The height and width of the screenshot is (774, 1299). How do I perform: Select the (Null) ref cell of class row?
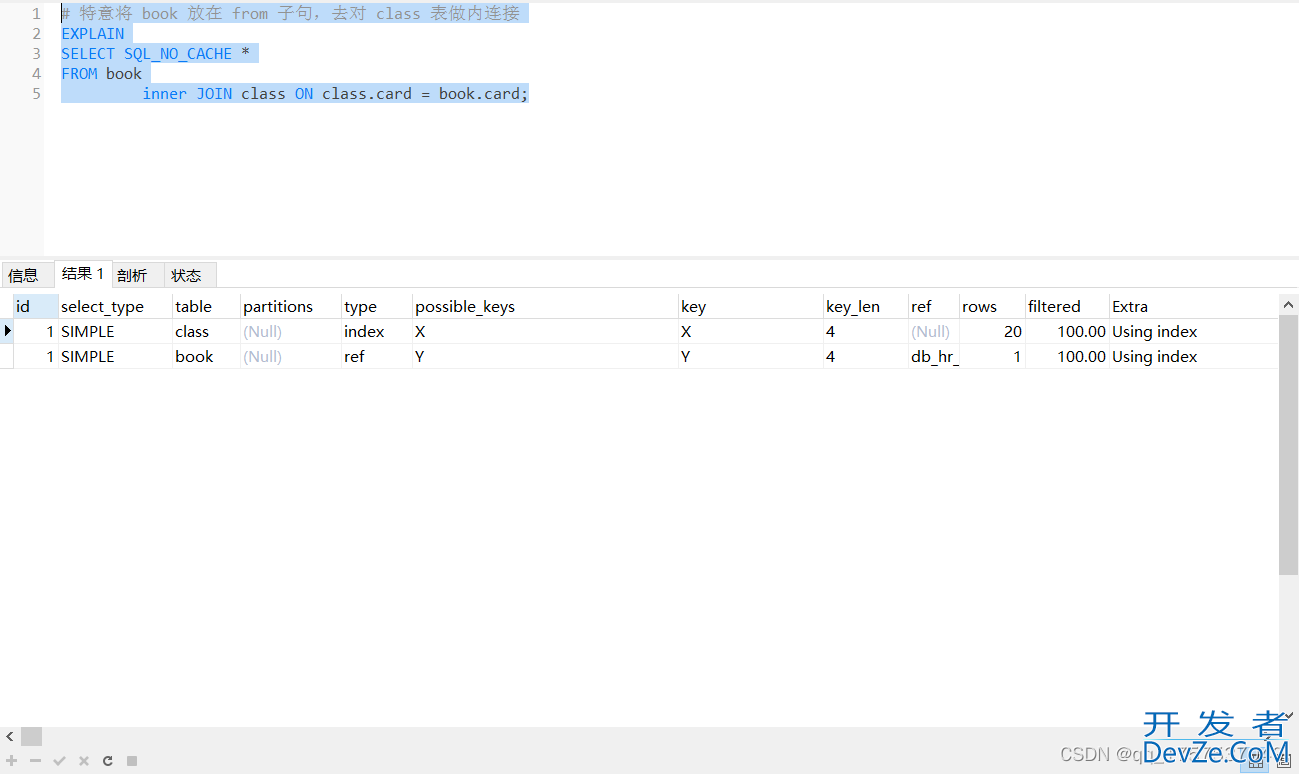pyautogui.click(x=934, y=331)
